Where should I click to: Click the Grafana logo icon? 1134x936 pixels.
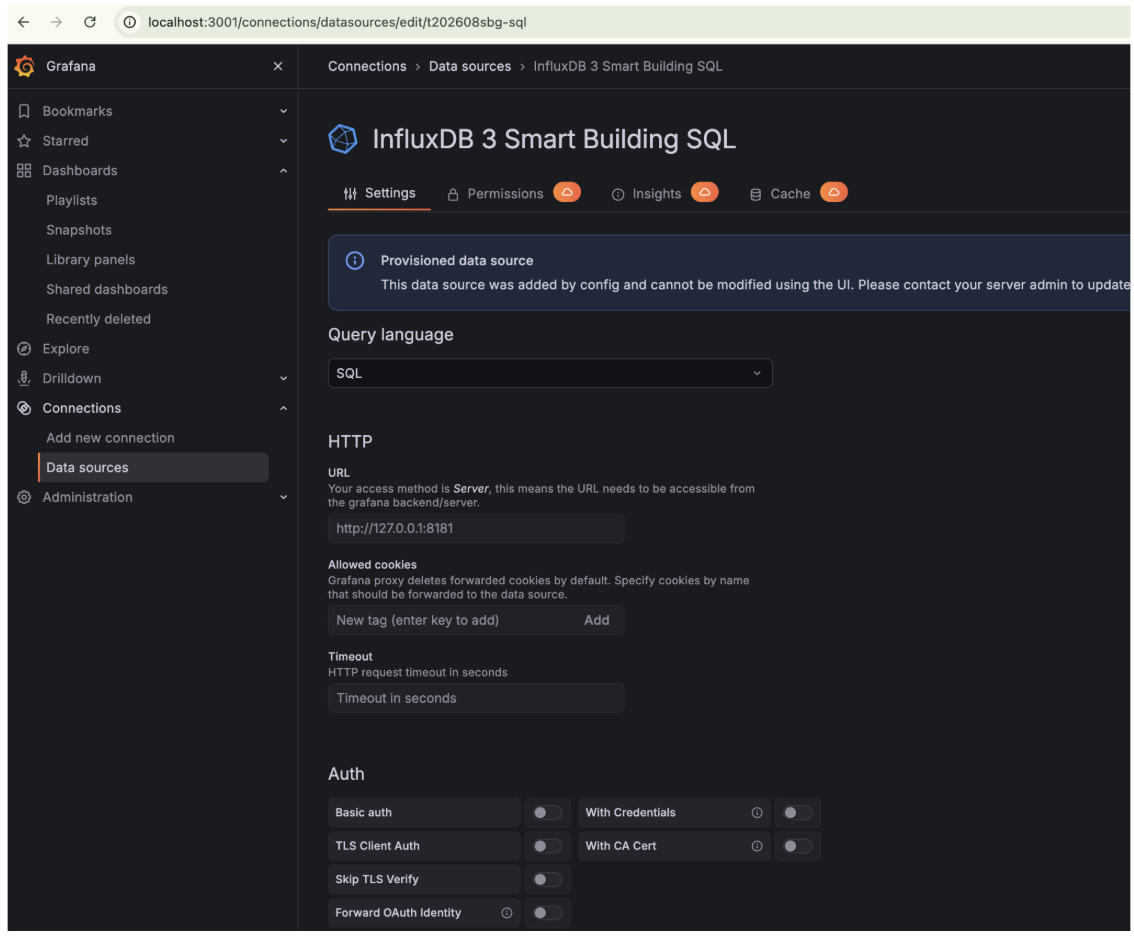click(25, 66)
